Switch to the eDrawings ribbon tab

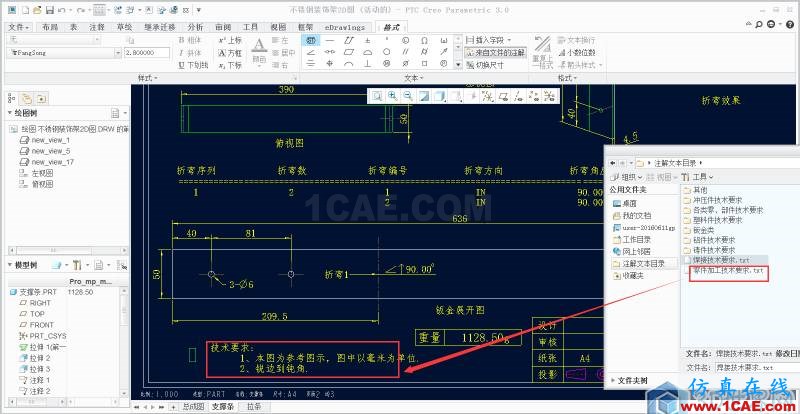click(x=345, y=27)
